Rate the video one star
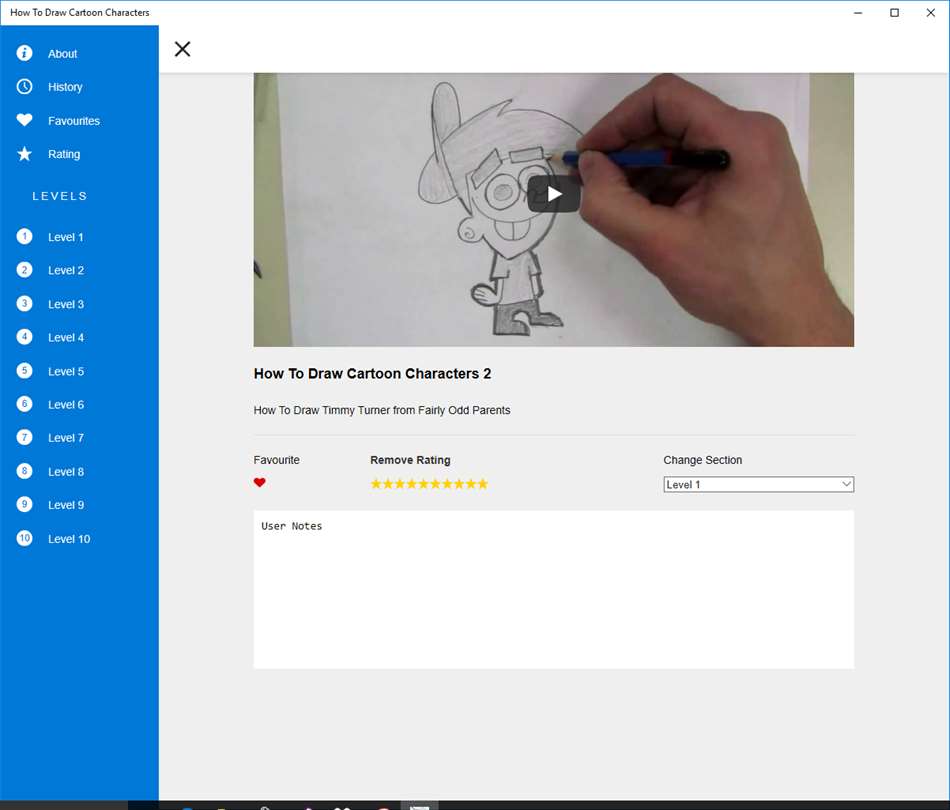The height and width of the screenshot is (810, 950). (x=376, y=484)
